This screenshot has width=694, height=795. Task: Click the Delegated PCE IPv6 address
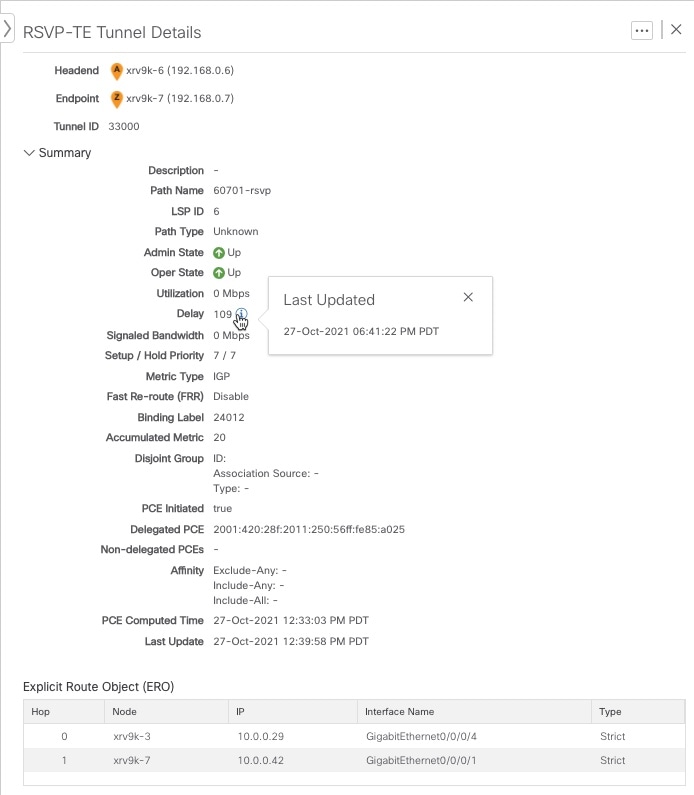tap(309, 529)
